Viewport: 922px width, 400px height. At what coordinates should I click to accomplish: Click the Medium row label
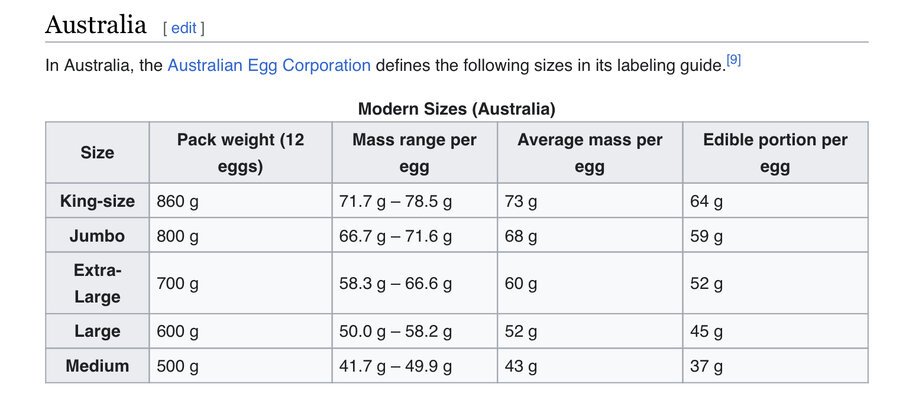tap(97, 366)
